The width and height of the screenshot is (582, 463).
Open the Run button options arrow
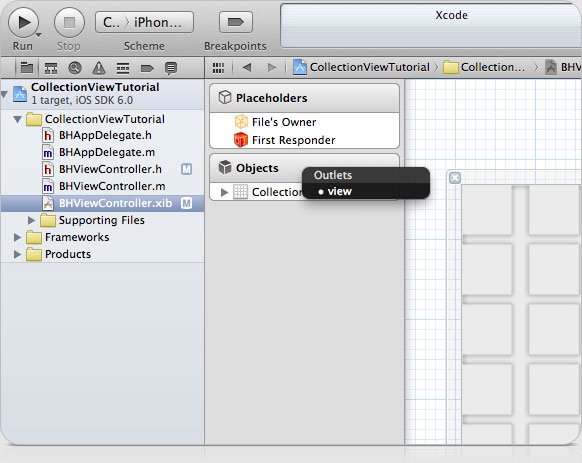coord(38,35)
